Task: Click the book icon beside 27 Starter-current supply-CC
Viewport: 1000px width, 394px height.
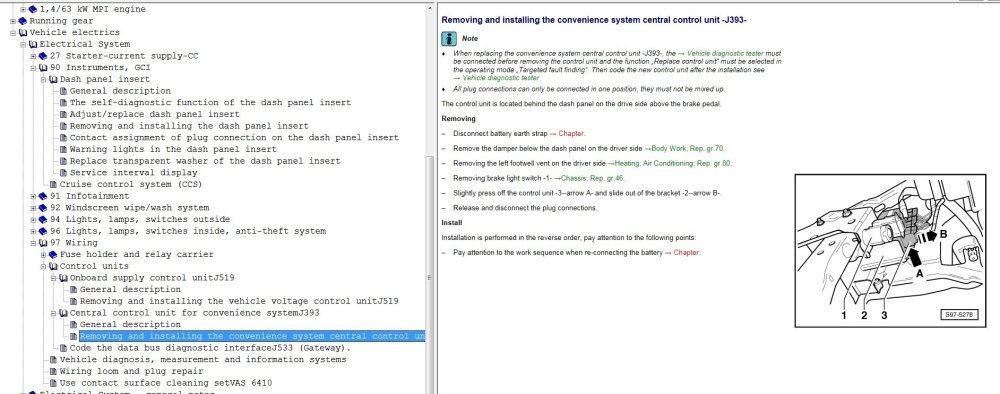Action: pos(43,56)
